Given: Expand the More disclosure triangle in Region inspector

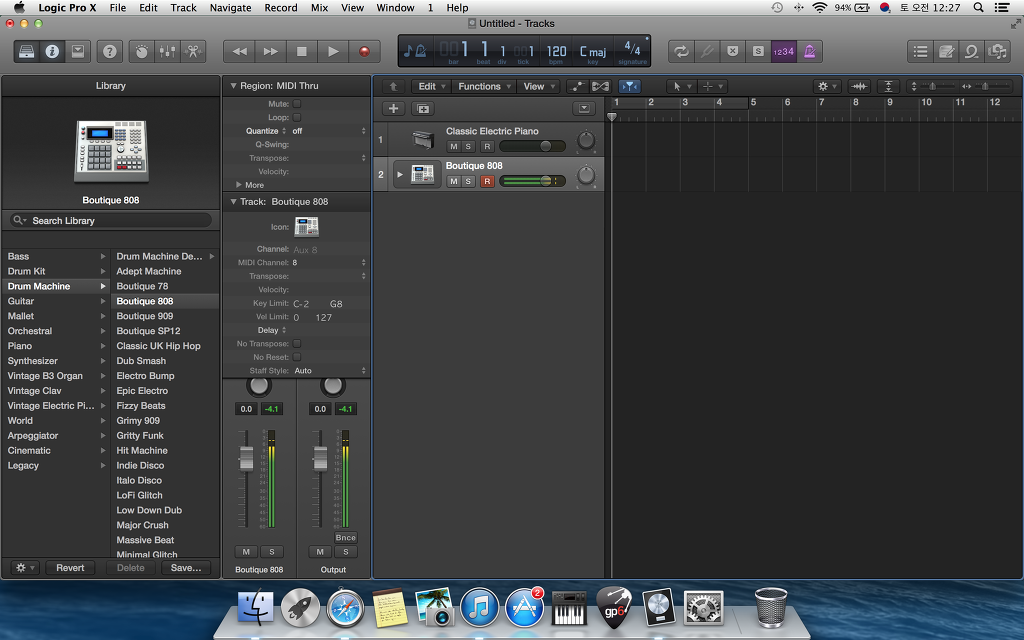Looking at the screenshot, I should click(x=238, y=185).
